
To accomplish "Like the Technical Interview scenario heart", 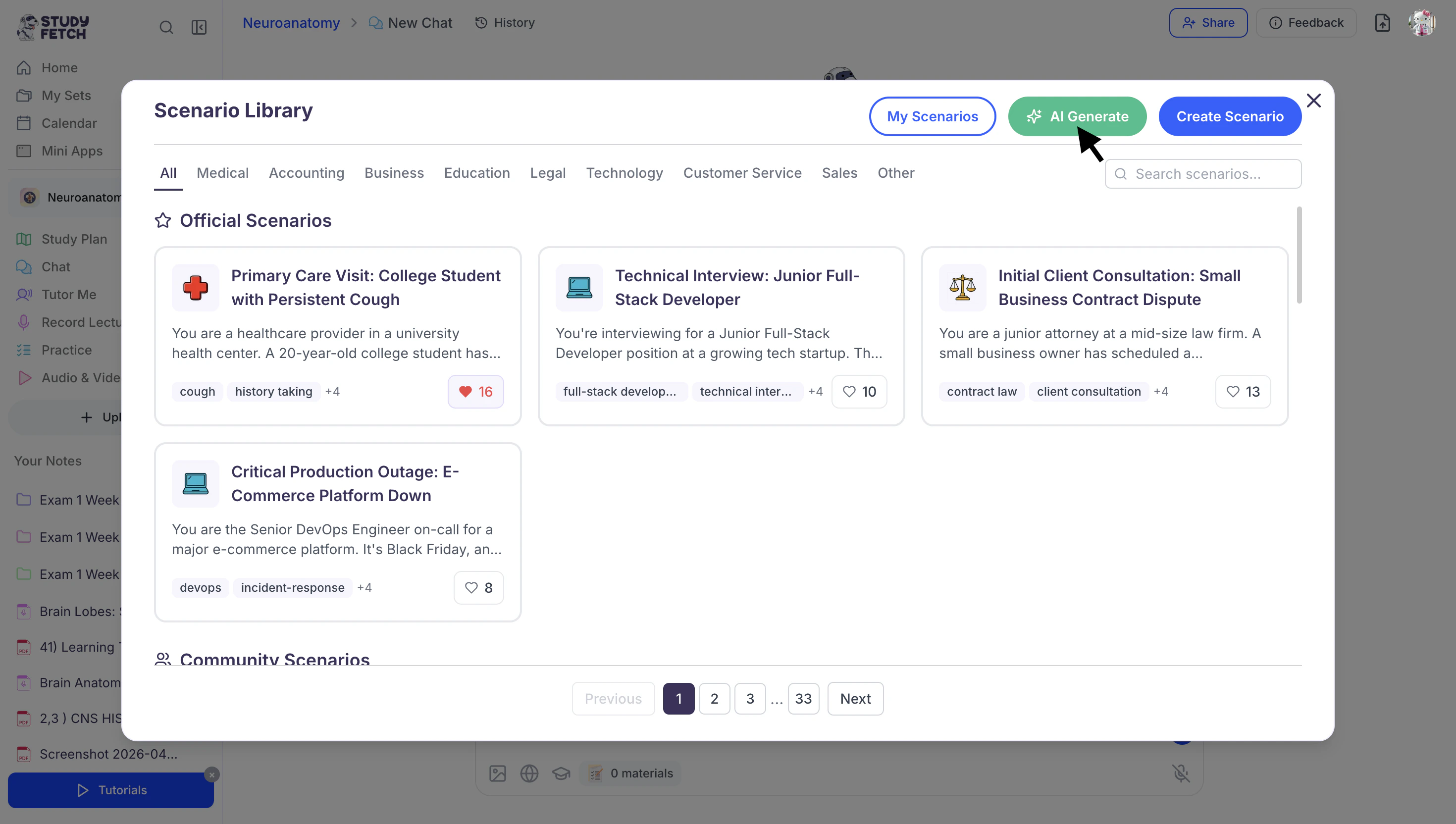I will pyautogui.click(x=858, y=392).
